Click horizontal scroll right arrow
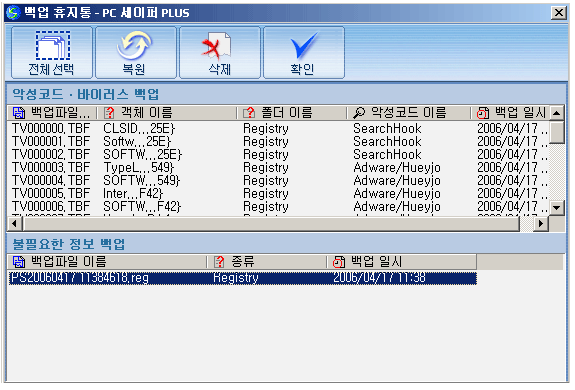The width and height of the screenshot is (575, 390). tap(541, 223)
